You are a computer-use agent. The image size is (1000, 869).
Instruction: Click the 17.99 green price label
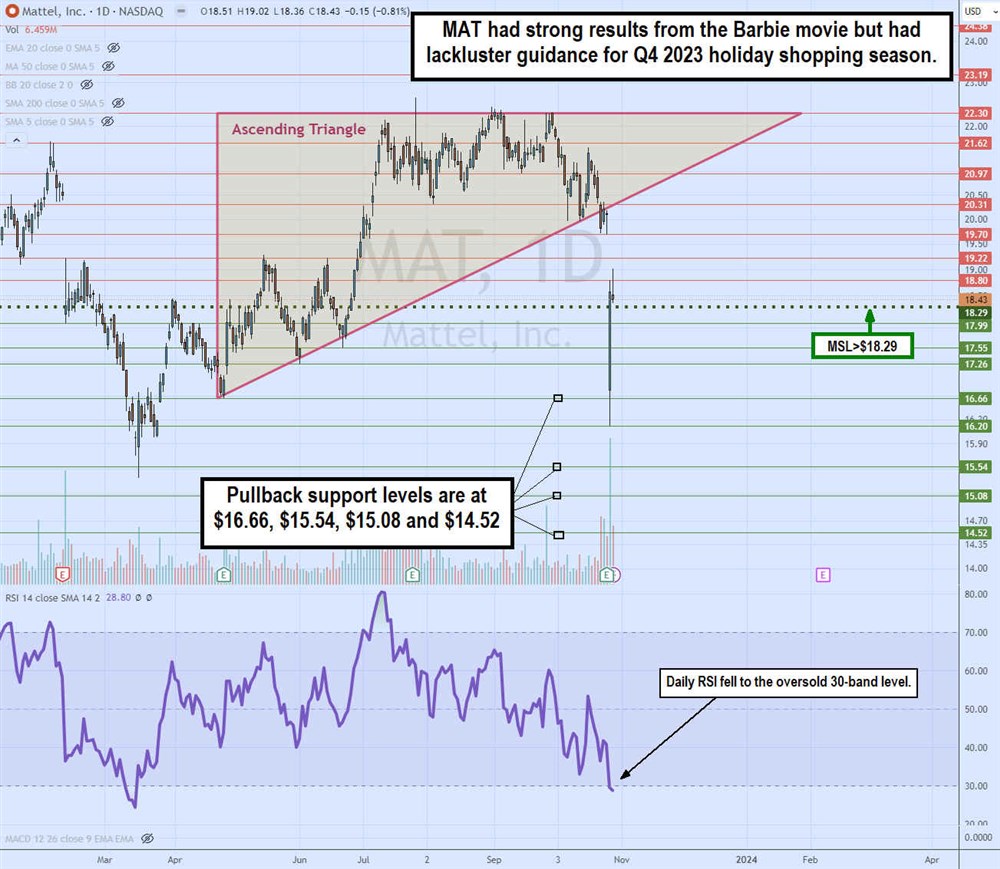point(976,326)
